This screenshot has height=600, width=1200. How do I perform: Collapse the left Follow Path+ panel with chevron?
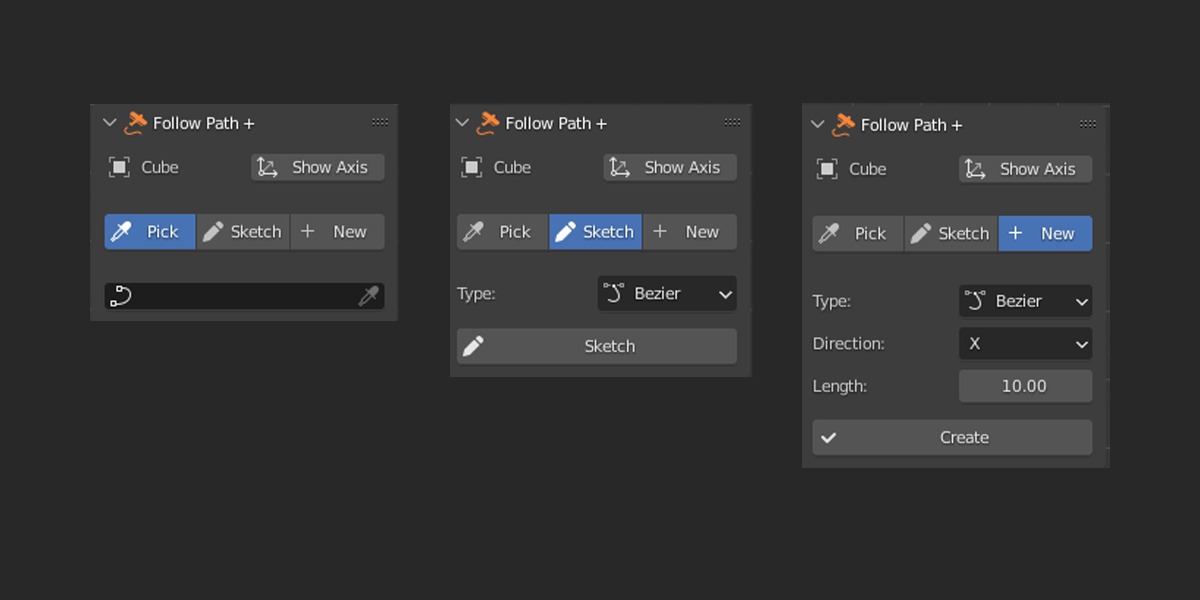(x=110, y=123)
